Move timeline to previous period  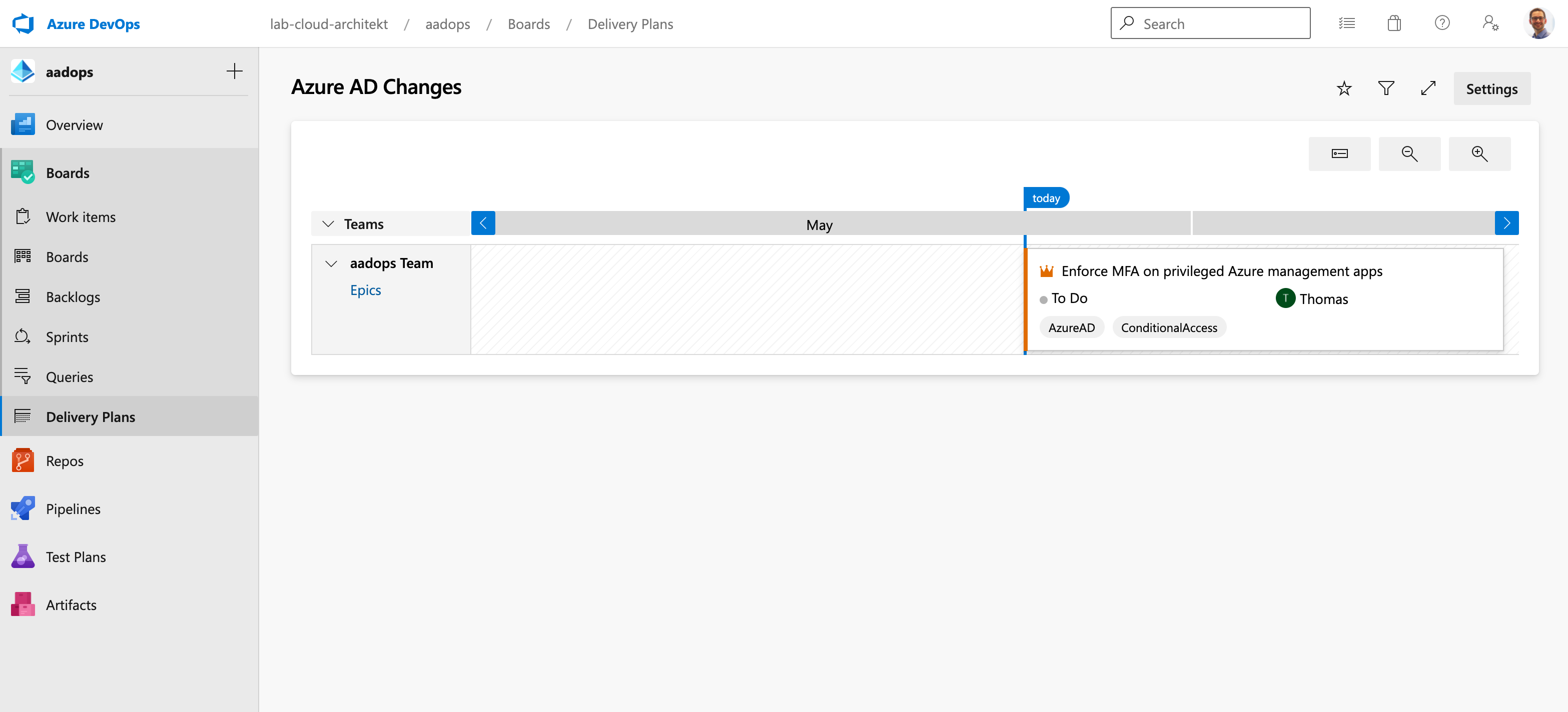(483, 223)
